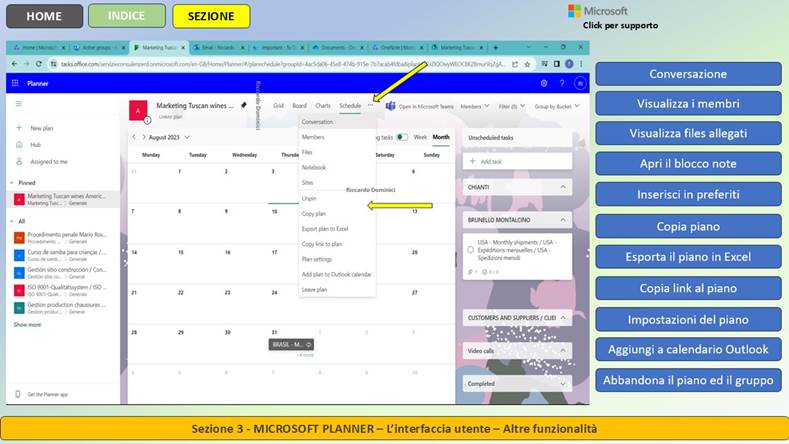Screen dimensions: 789x444
Task: Open the BRASIL task on day 31
Action: (291, 344)
